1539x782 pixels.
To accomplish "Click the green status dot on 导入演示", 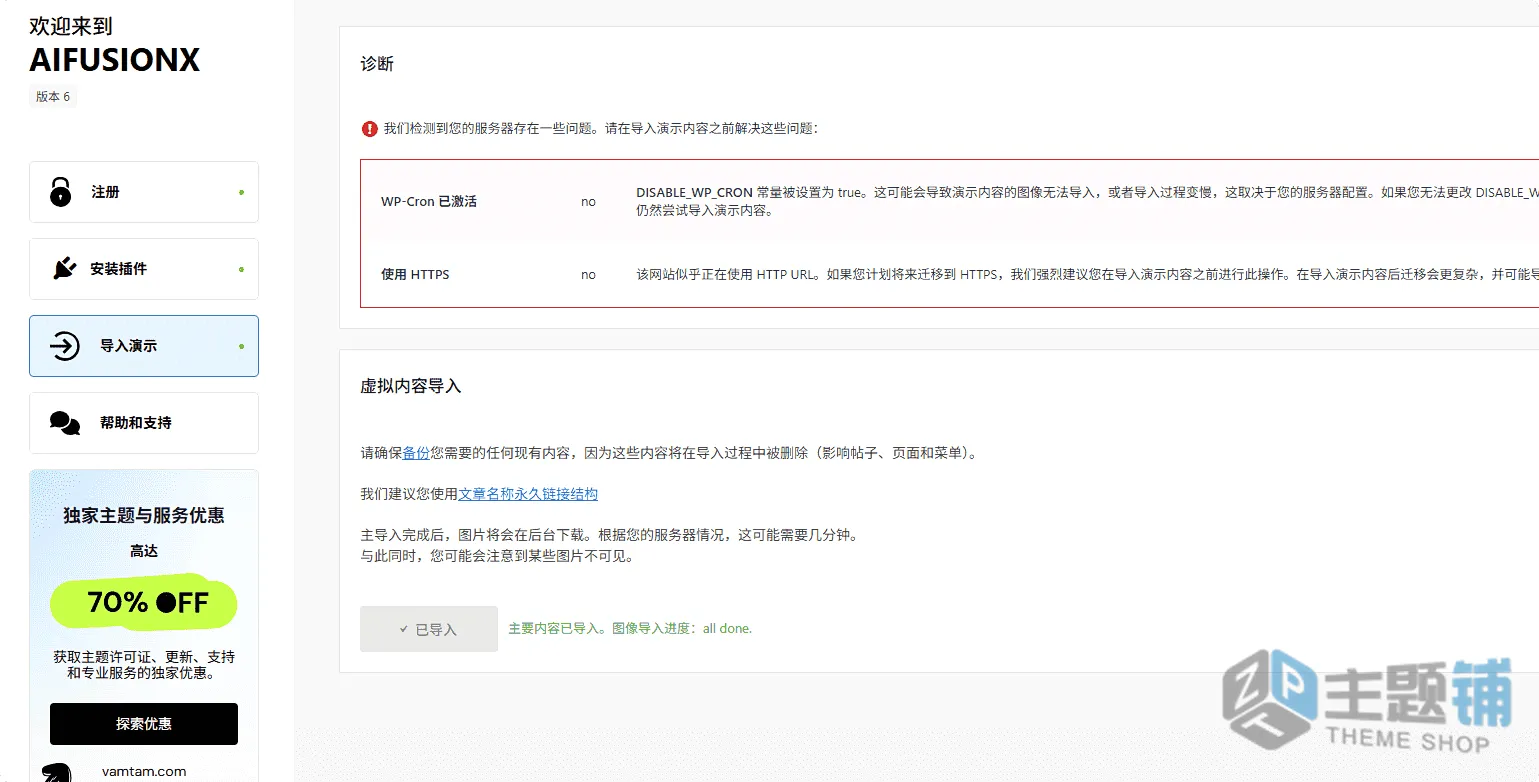I will (x=241, y=346).
